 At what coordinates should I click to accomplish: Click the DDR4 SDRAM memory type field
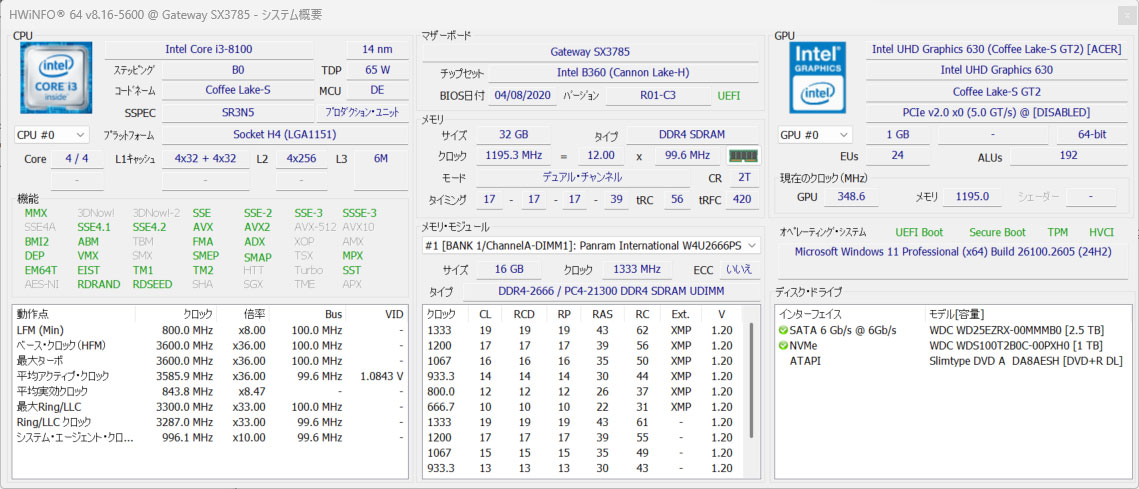[692, 135]
